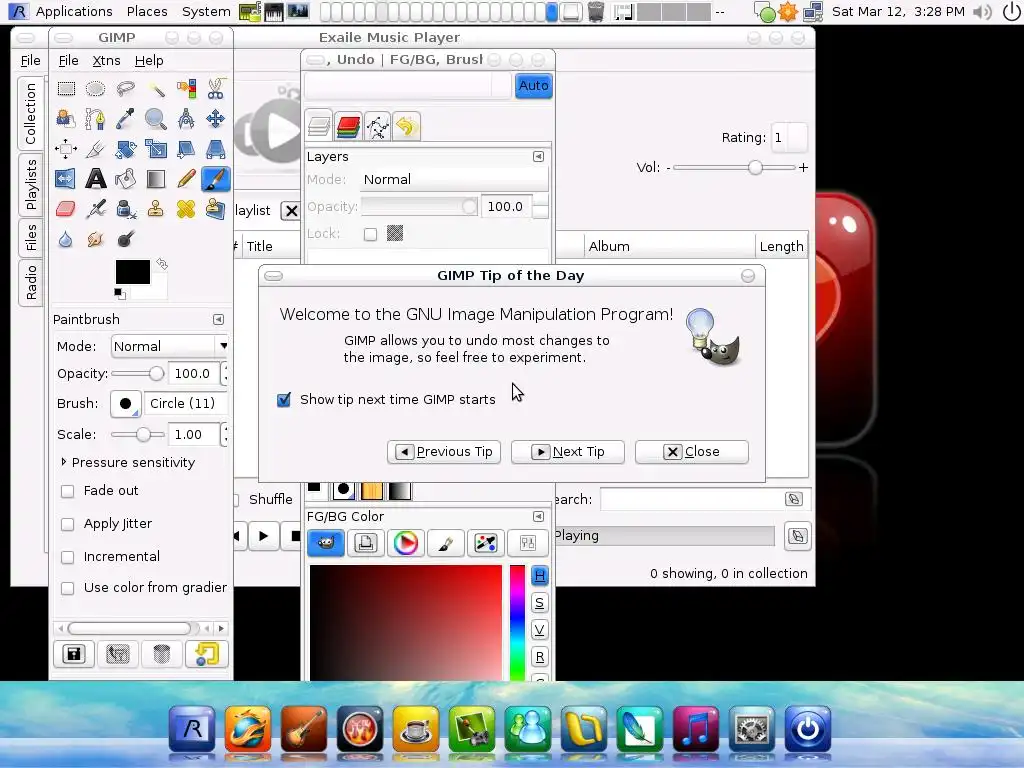Enable Fade out option
1024x768 pixels.
click(x=67, y=491)
